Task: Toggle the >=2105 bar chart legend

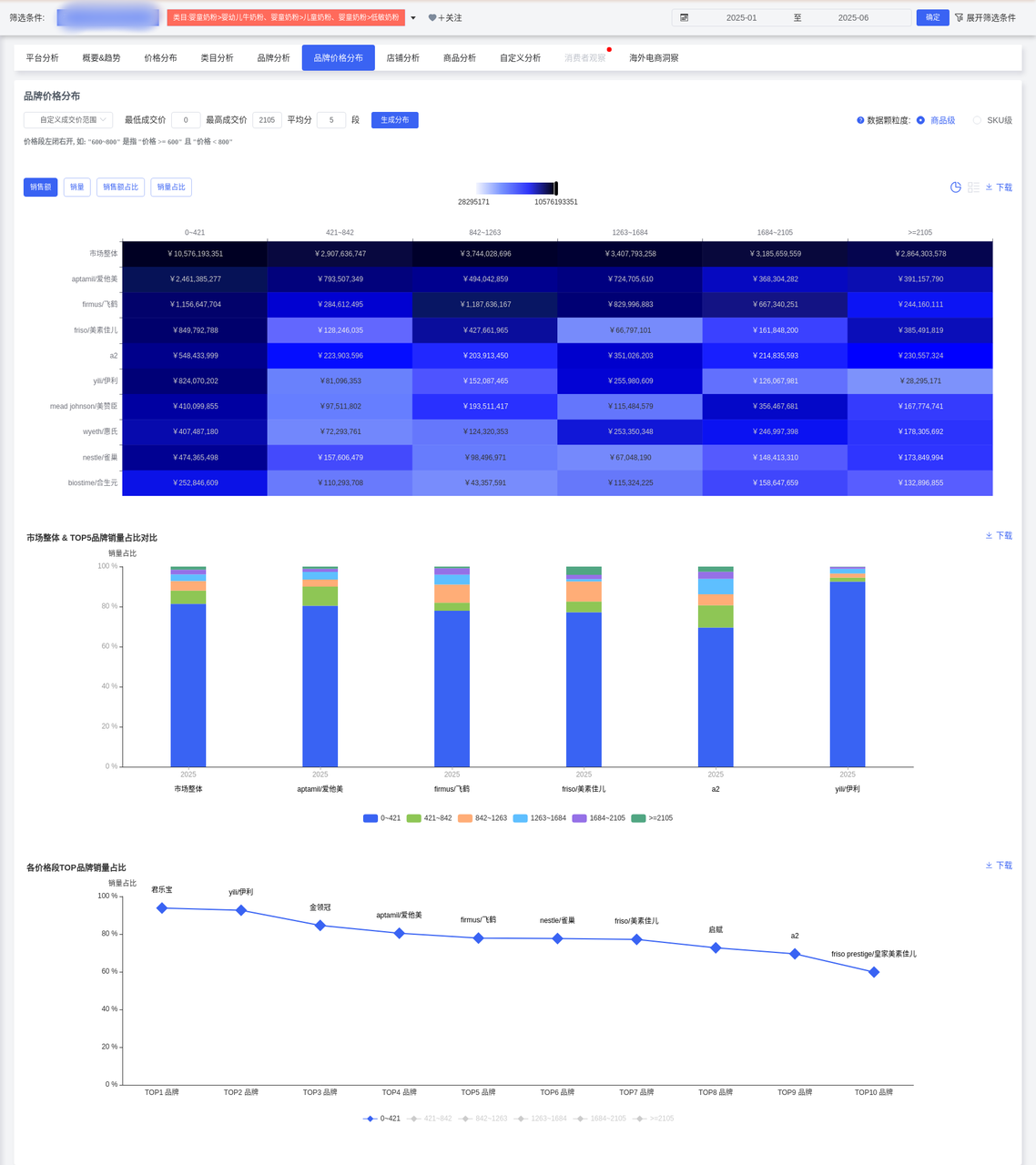Action: point(653,818)
